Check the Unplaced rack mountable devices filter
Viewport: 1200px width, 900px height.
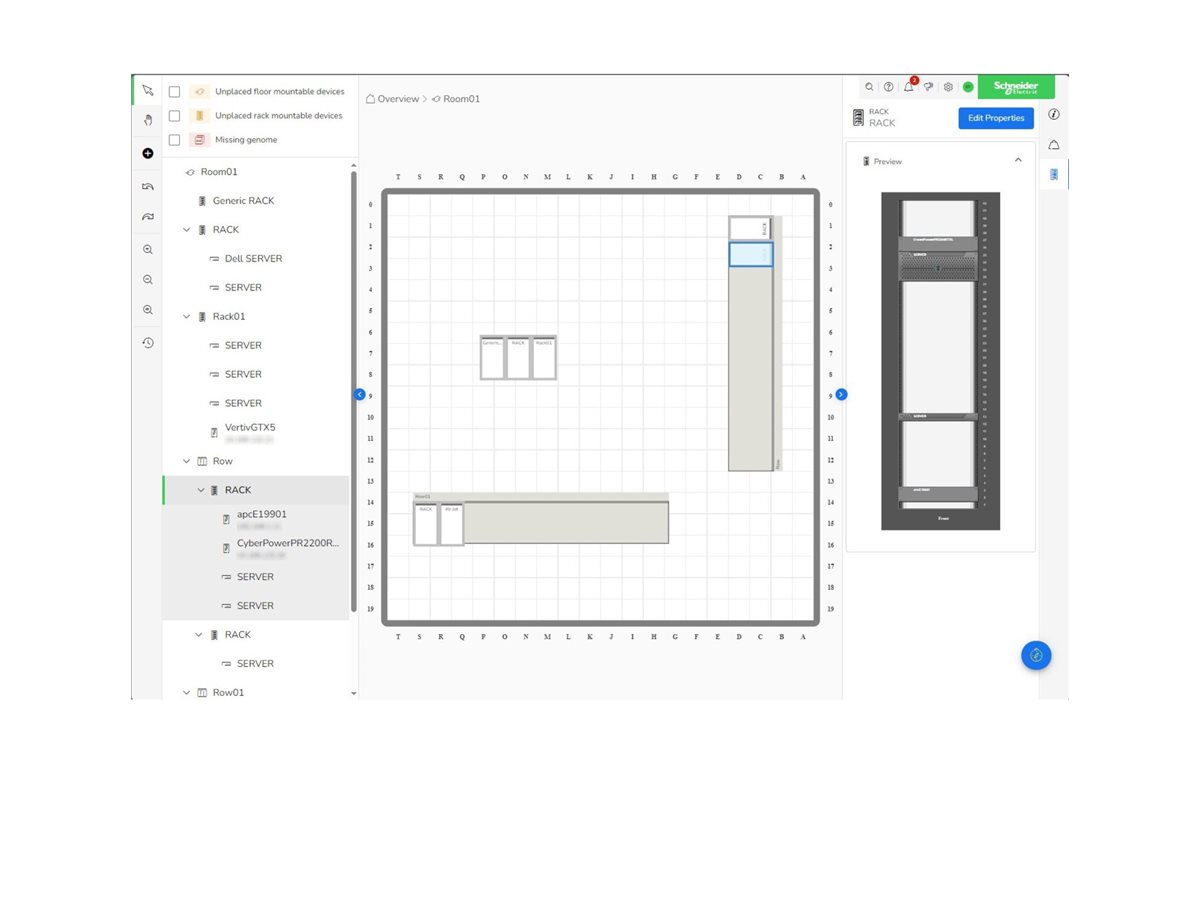[x=175, y=115]
